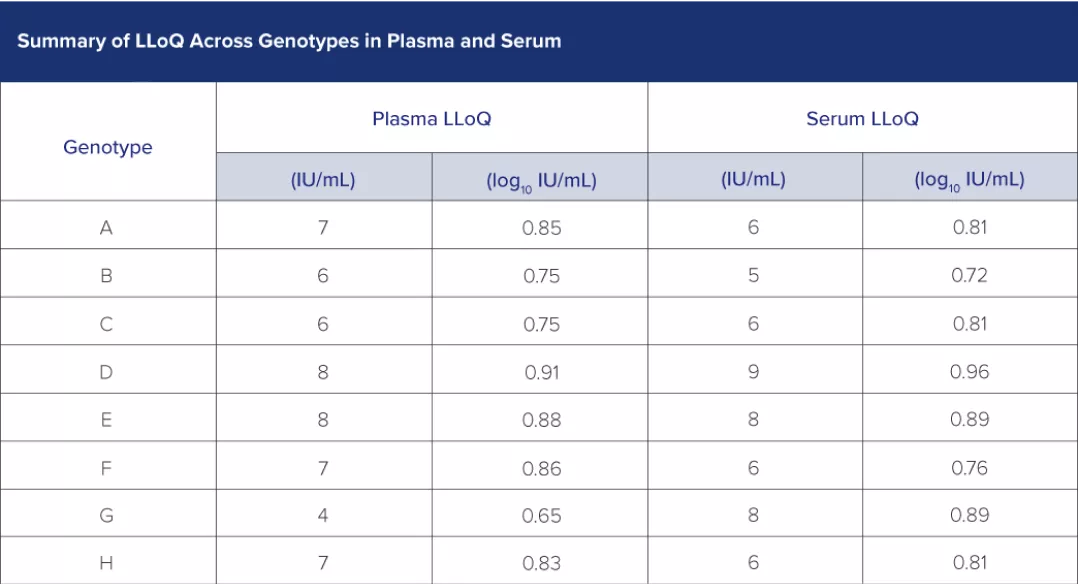Select the Serum log10 IU/mL subheader
Viewport: 1078px width, 584px height.
tap(969, 180)
